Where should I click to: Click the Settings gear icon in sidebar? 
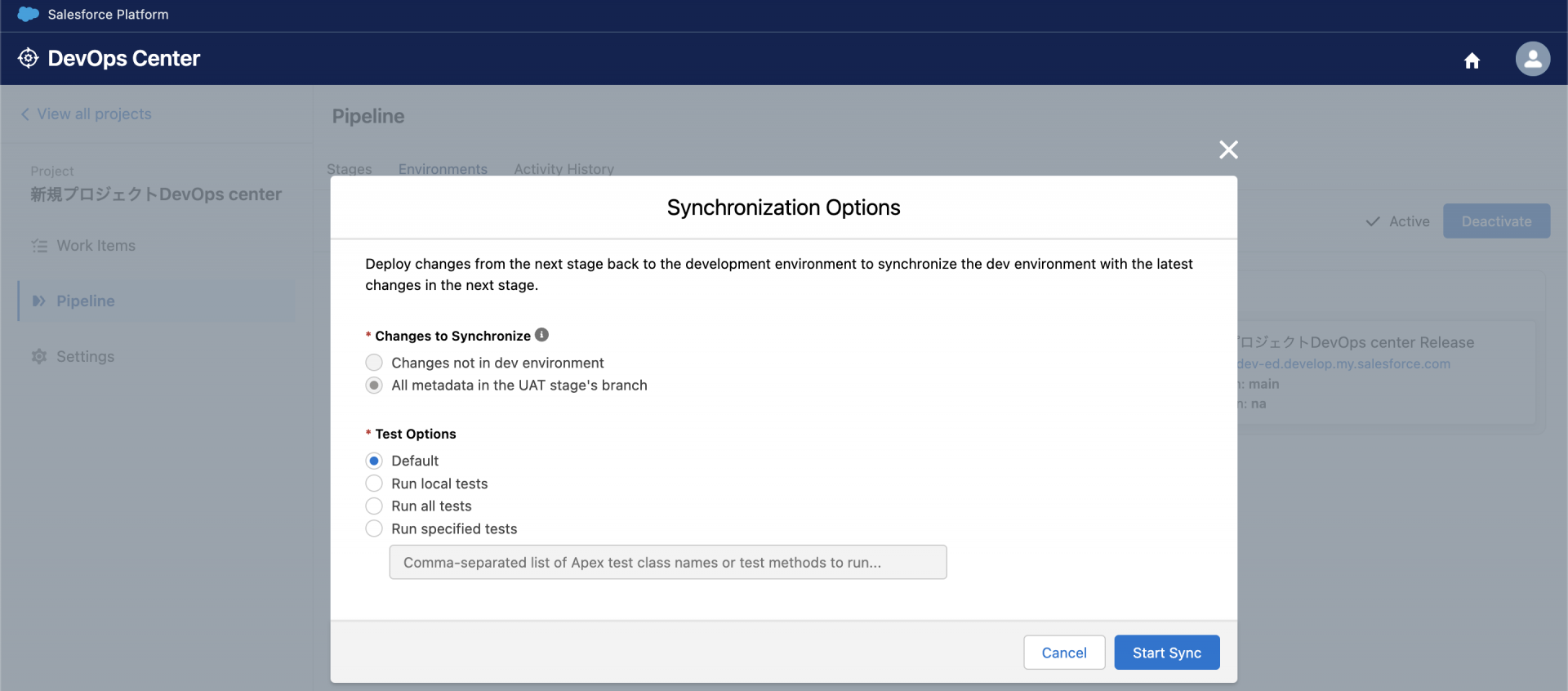39,357
